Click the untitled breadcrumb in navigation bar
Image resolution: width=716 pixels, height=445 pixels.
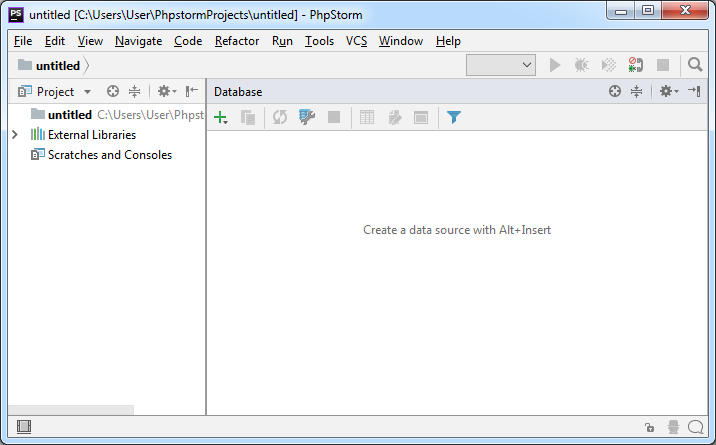(x=57, y=66)
